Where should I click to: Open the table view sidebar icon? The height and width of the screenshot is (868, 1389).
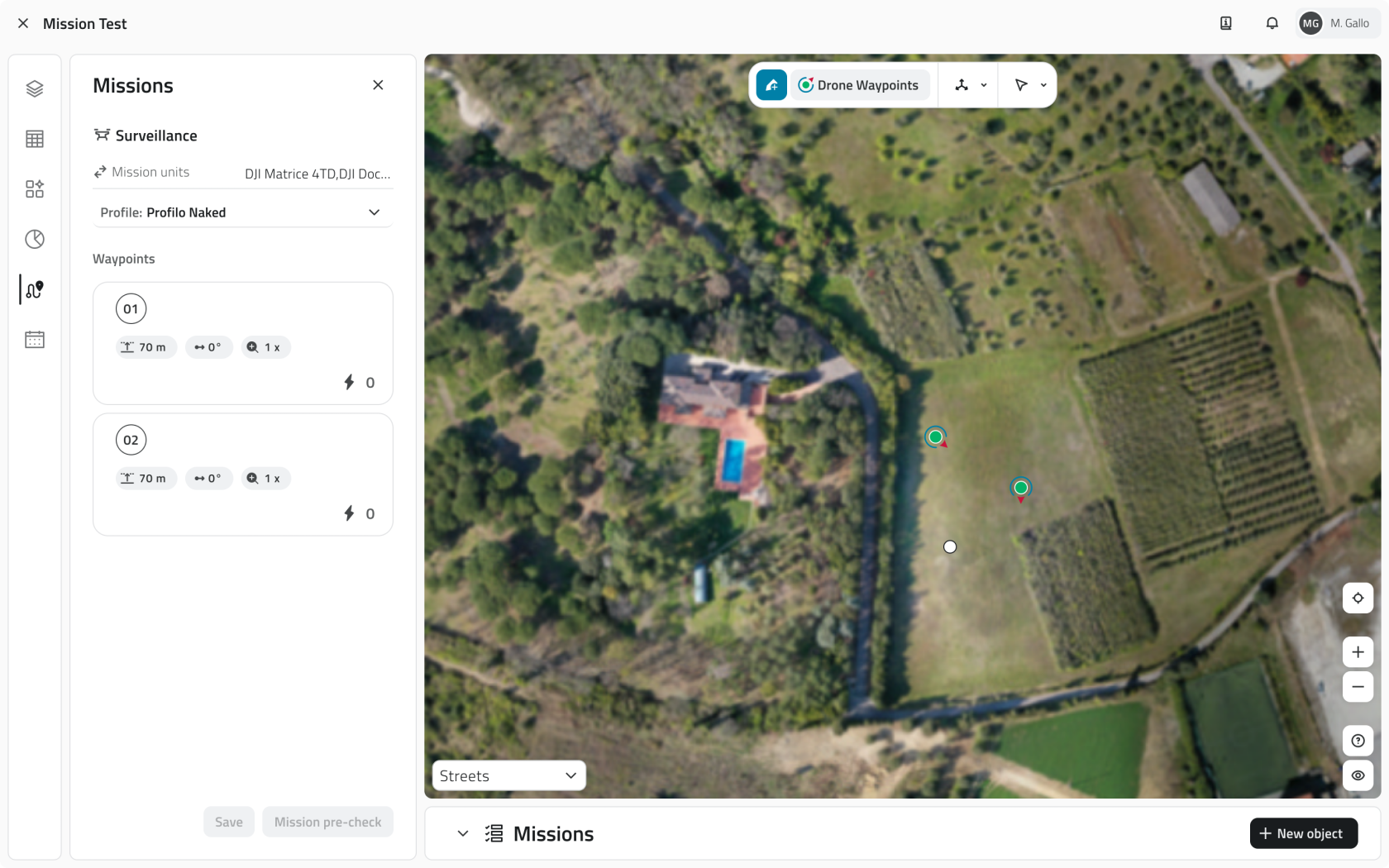pos(35,139)
